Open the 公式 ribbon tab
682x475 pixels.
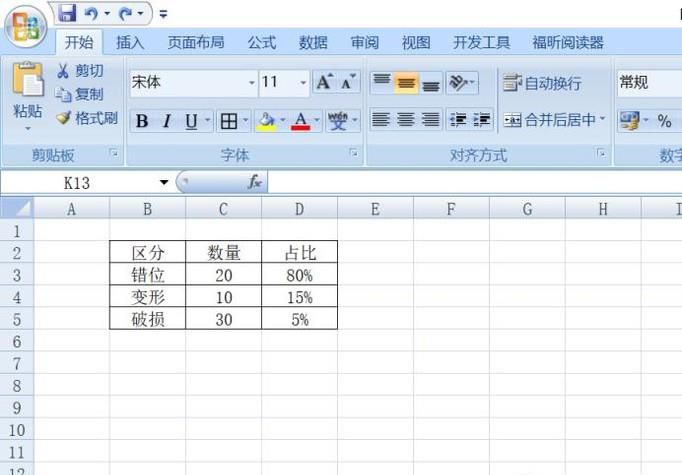262,43
